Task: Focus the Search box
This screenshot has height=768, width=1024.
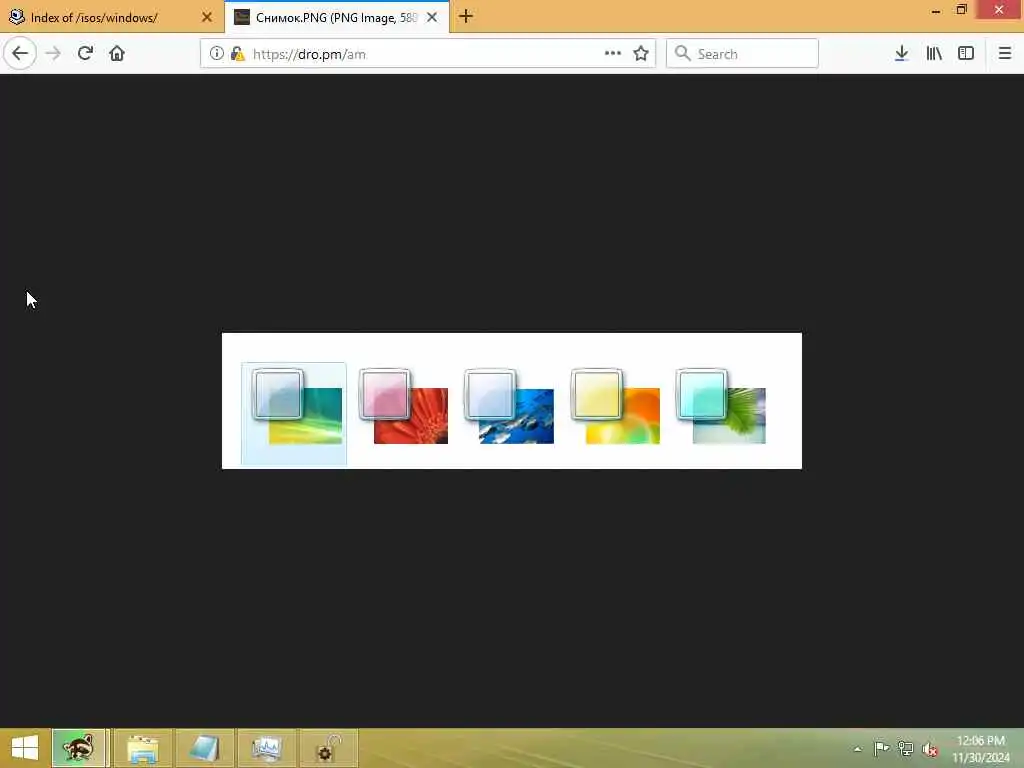Action: click(743, 54)
